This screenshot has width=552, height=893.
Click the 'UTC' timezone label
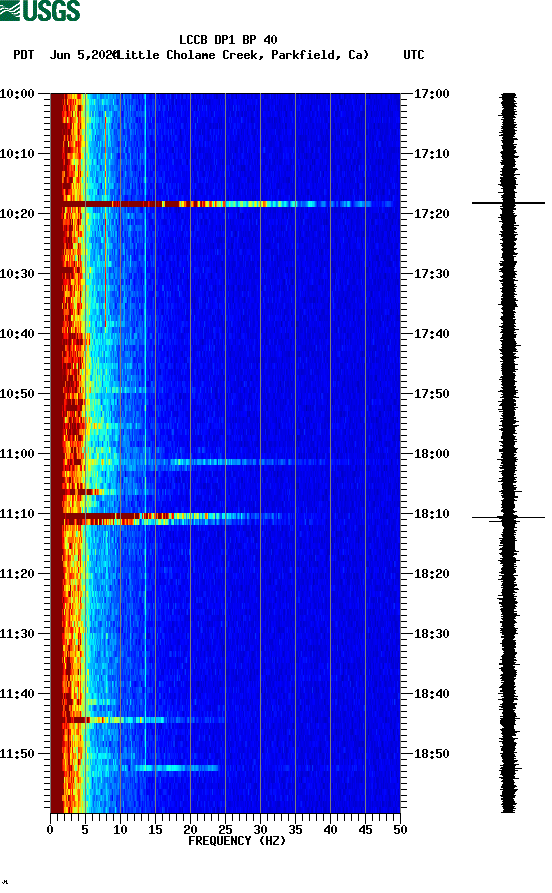(414, 55)
